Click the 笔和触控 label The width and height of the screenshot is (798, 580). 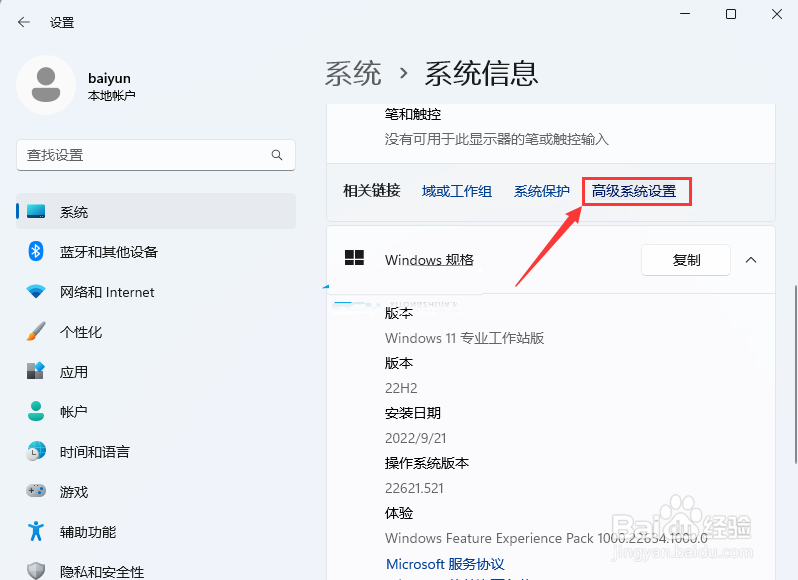point(413,114)
